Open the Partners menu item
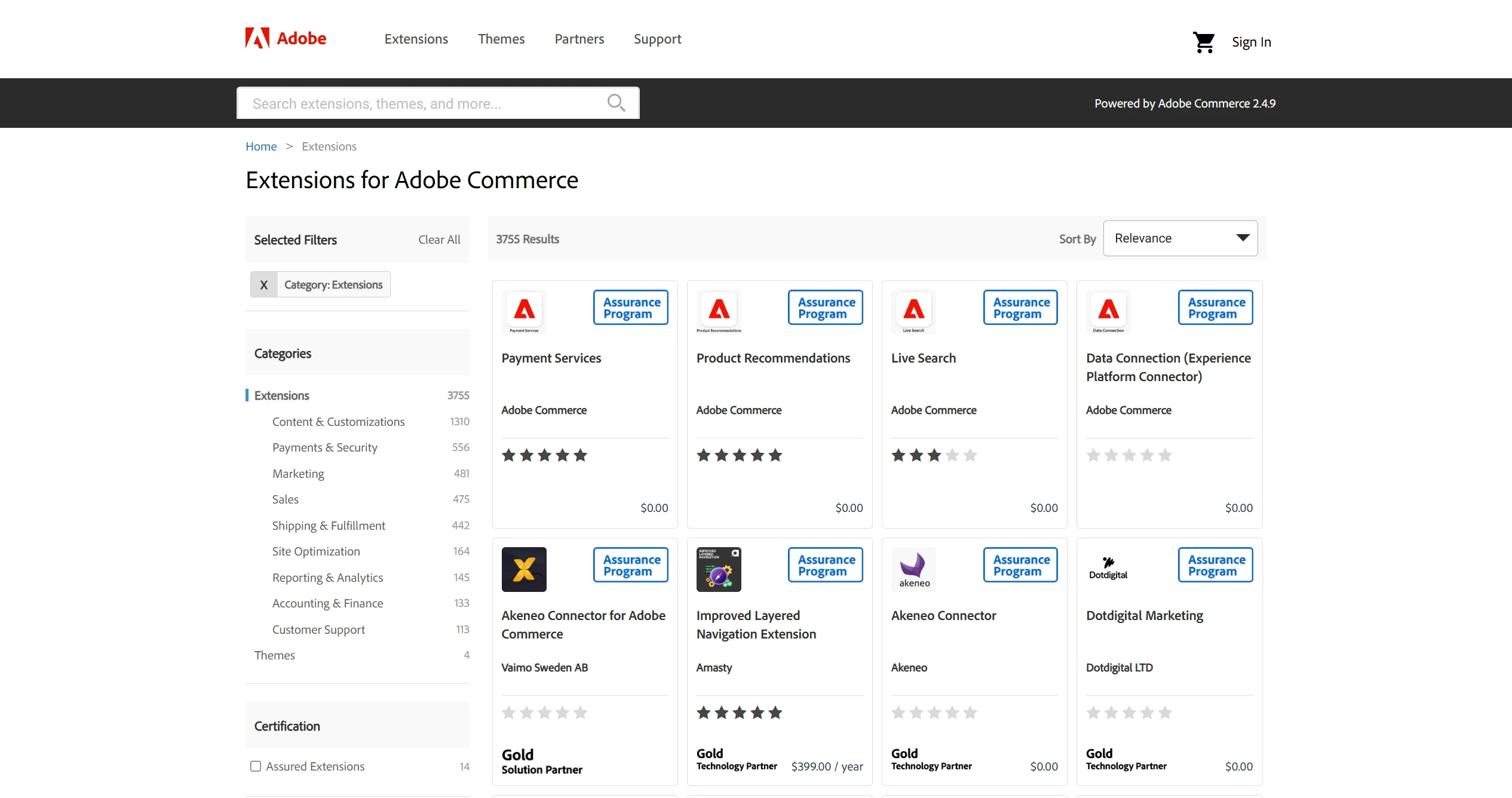The height and width of the screenshot is (798, 1512). pyautogui.click(x=579, y=39)
